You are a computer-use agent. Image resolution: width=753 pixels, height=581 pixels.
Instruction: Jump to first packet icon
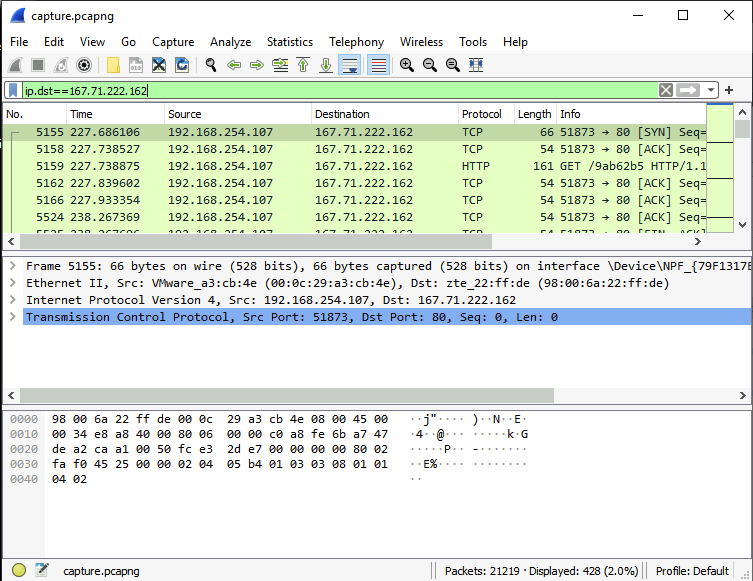tap(303, 65)
